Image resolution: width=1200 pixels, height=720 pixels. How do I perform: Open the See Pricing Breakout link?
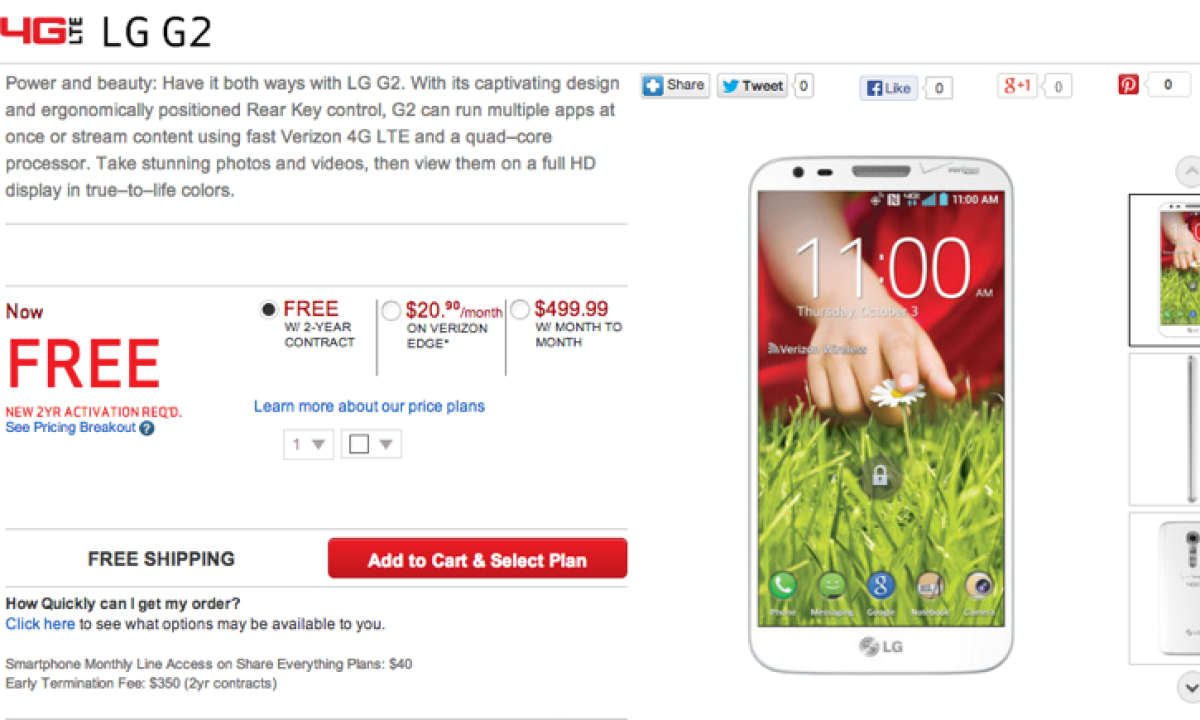70,427
